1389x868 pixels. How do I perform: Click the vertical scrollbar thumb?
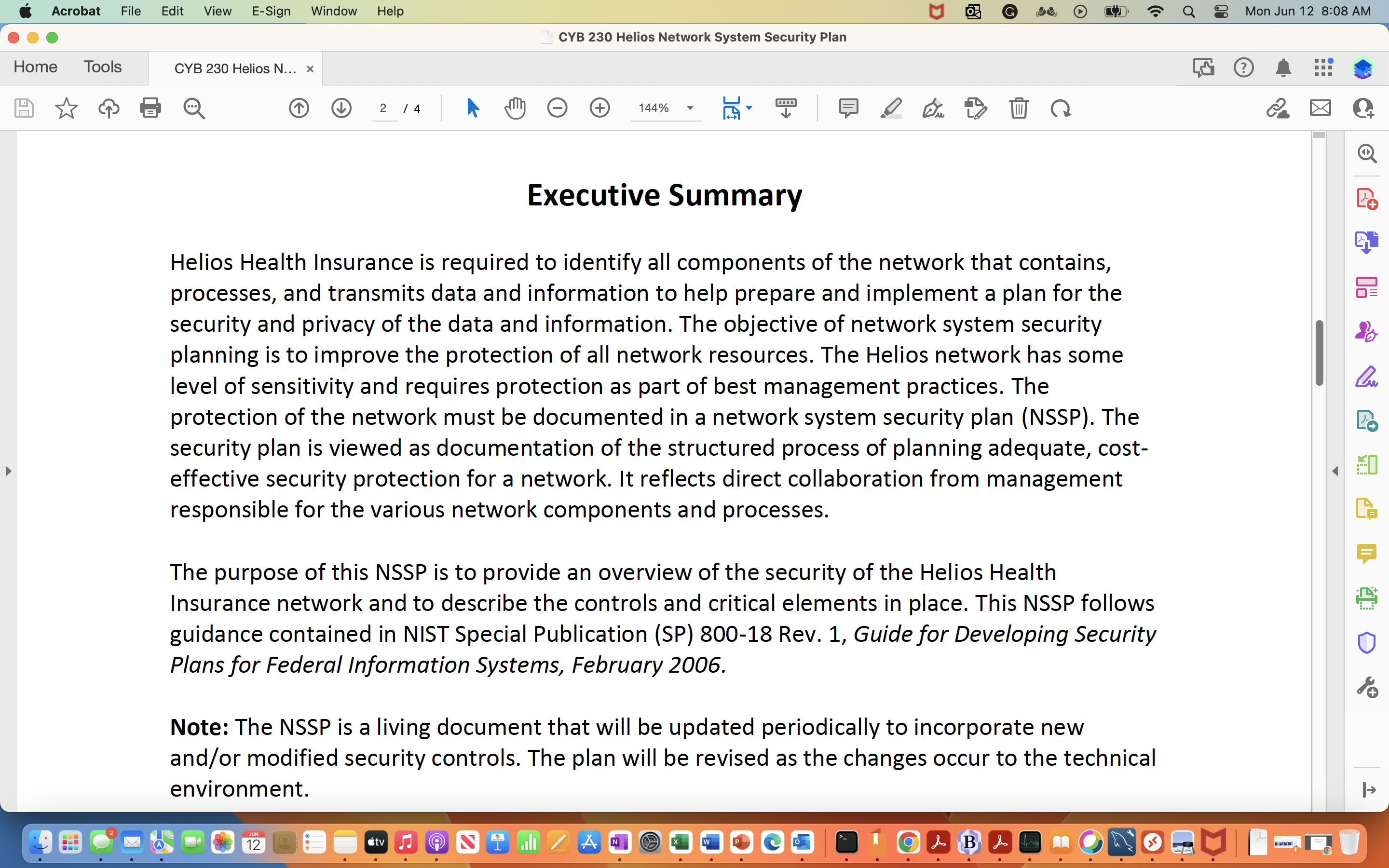coord(1319,353)
